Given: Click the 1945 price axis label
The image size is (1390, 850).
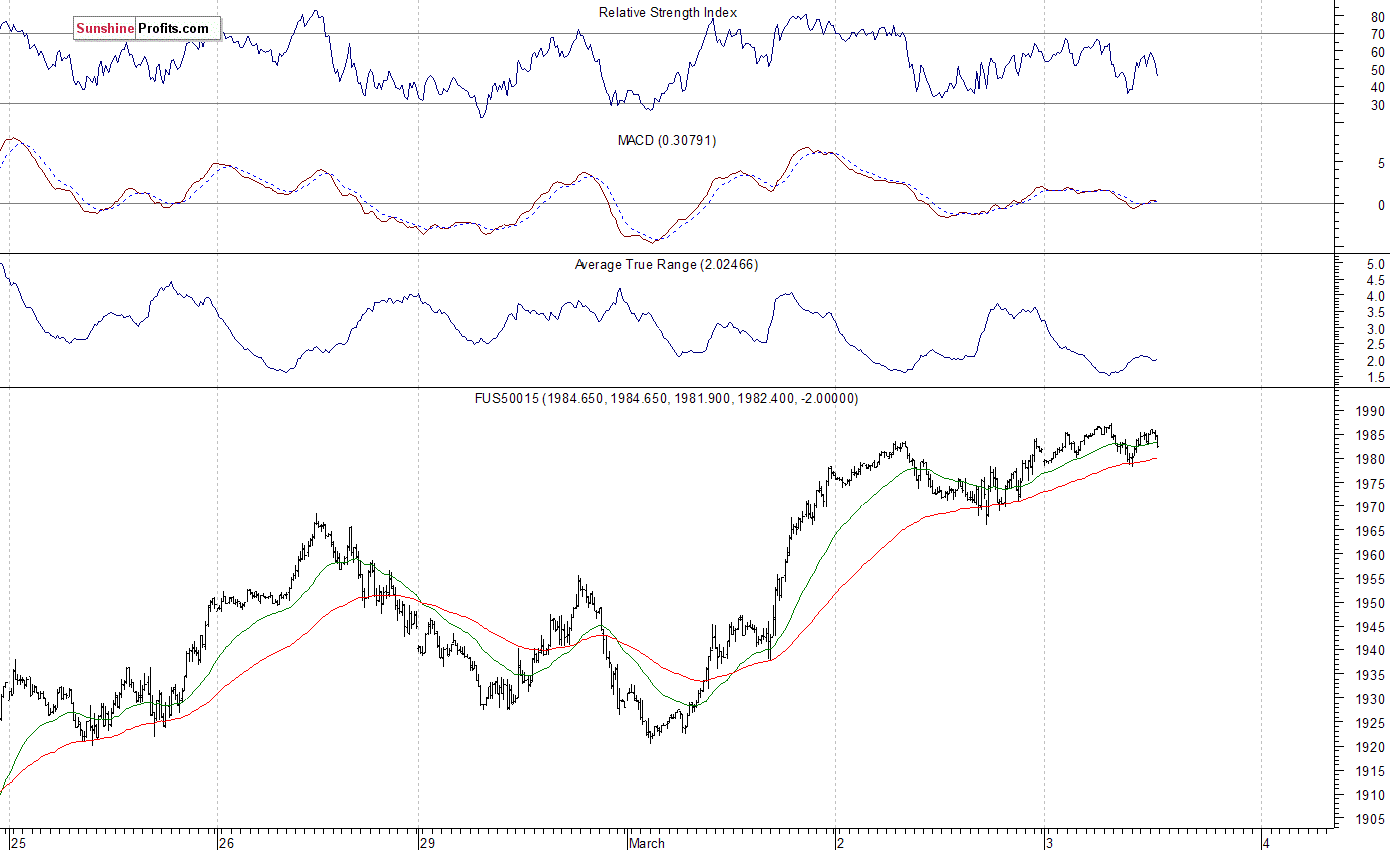Looking at the screenshot, I should tap(1369, 627).
